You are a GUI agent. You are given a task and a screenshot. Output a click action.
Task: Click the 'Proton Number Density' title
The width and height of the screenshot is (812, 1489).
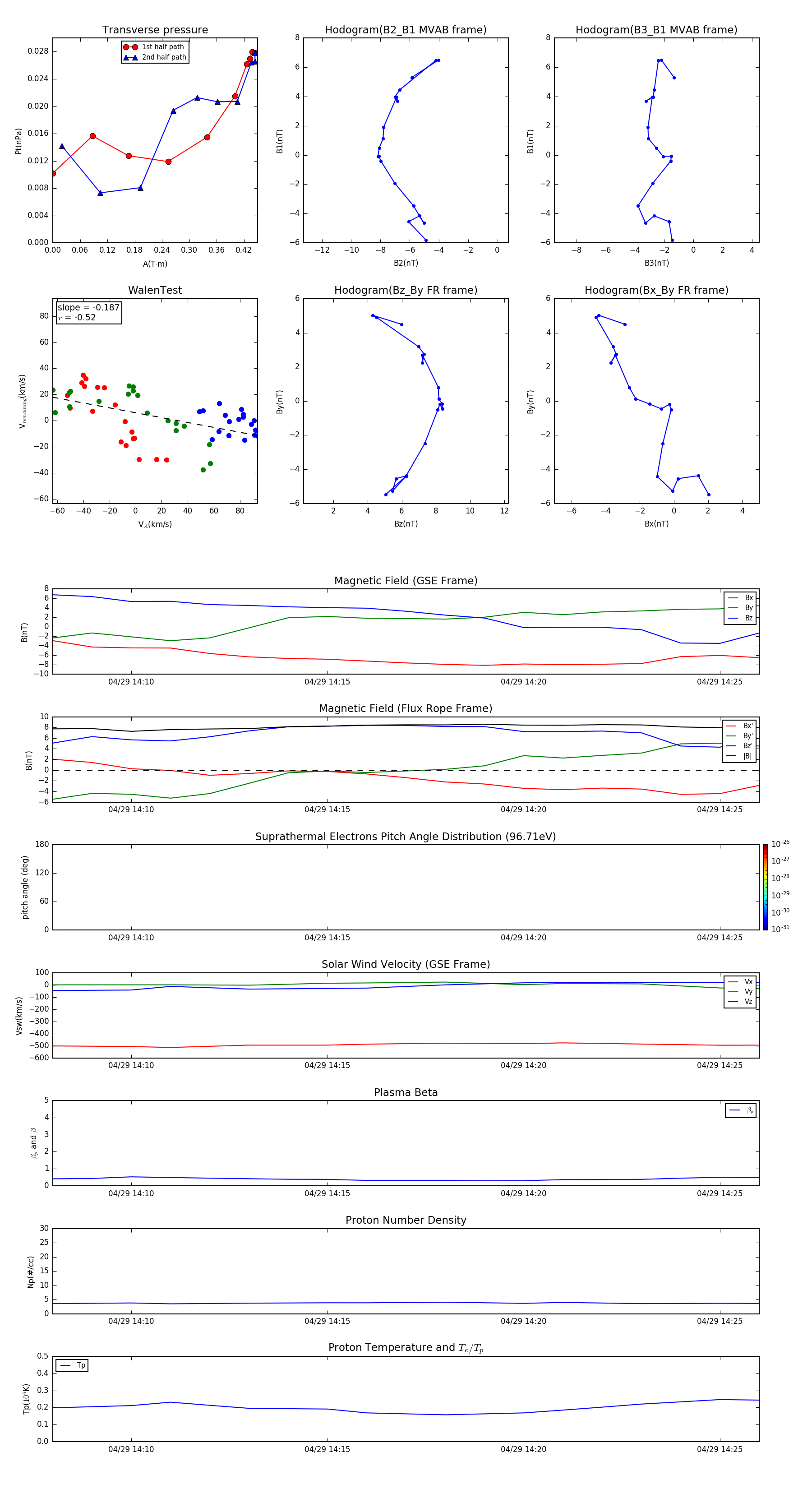click(x=405, y=1220)
